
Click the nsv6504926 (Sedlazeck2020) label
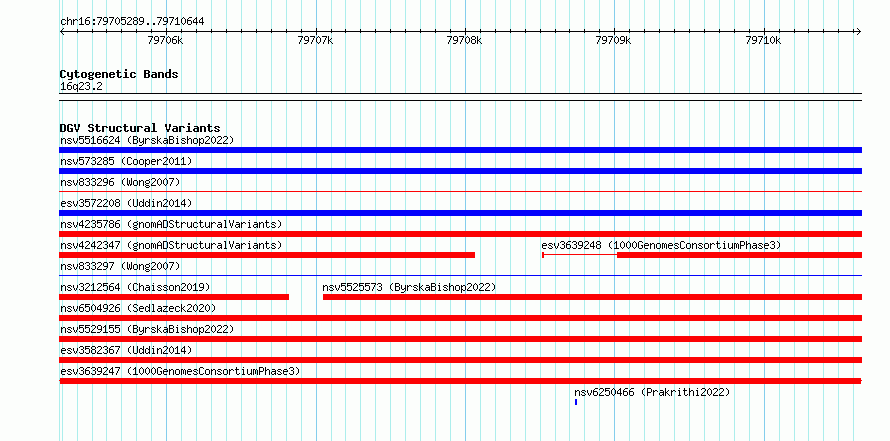[x=138, y=308]
